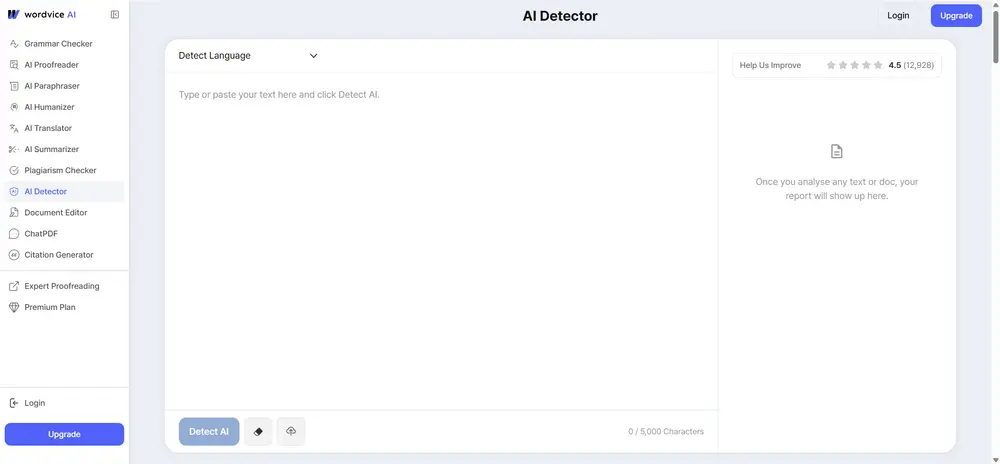The image size is (1000, 464).
Task: Click the Detect AI button
Action: coord(209,431)
